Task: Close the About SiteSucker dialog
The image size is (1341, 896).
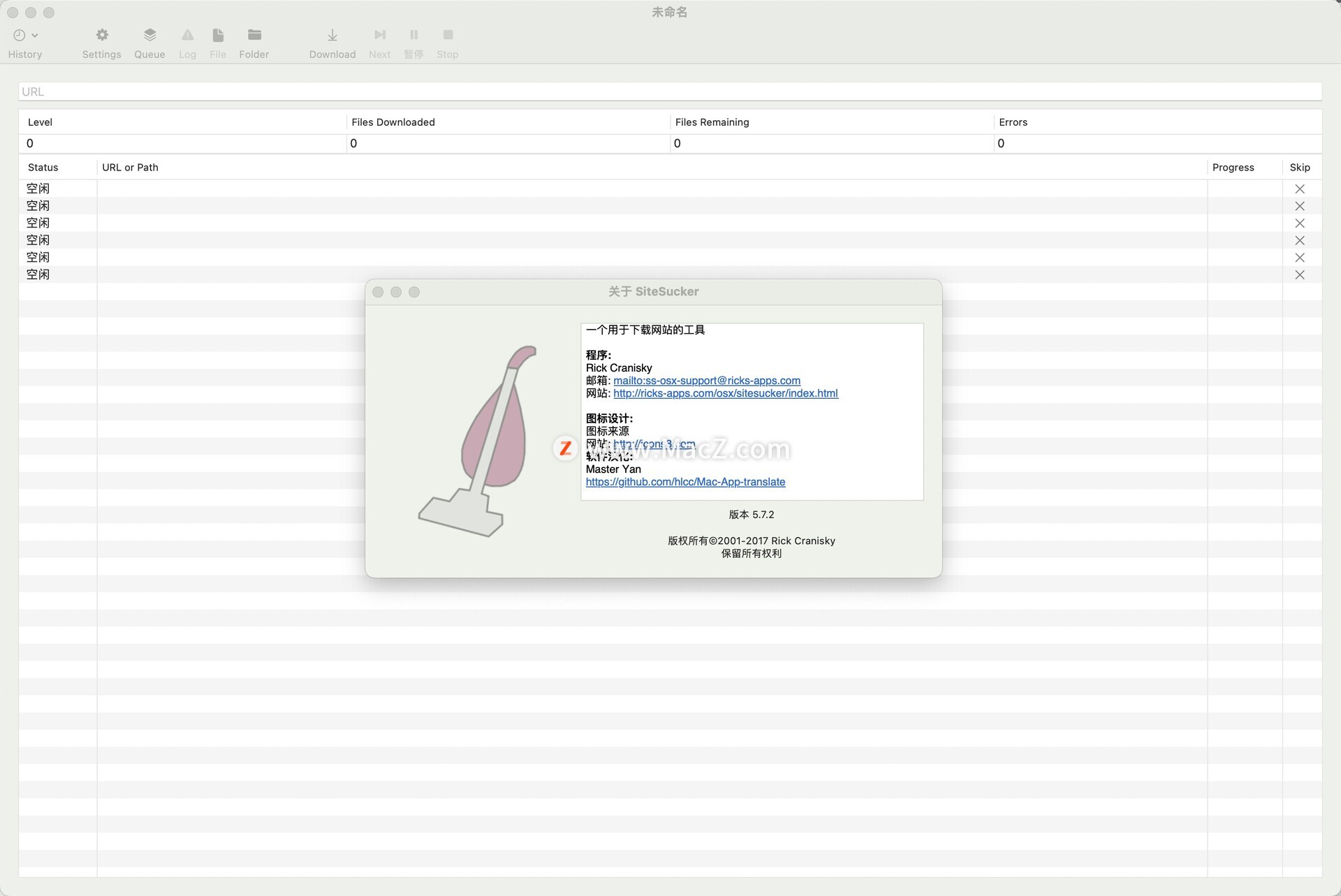Action: [x=378, y=292]
